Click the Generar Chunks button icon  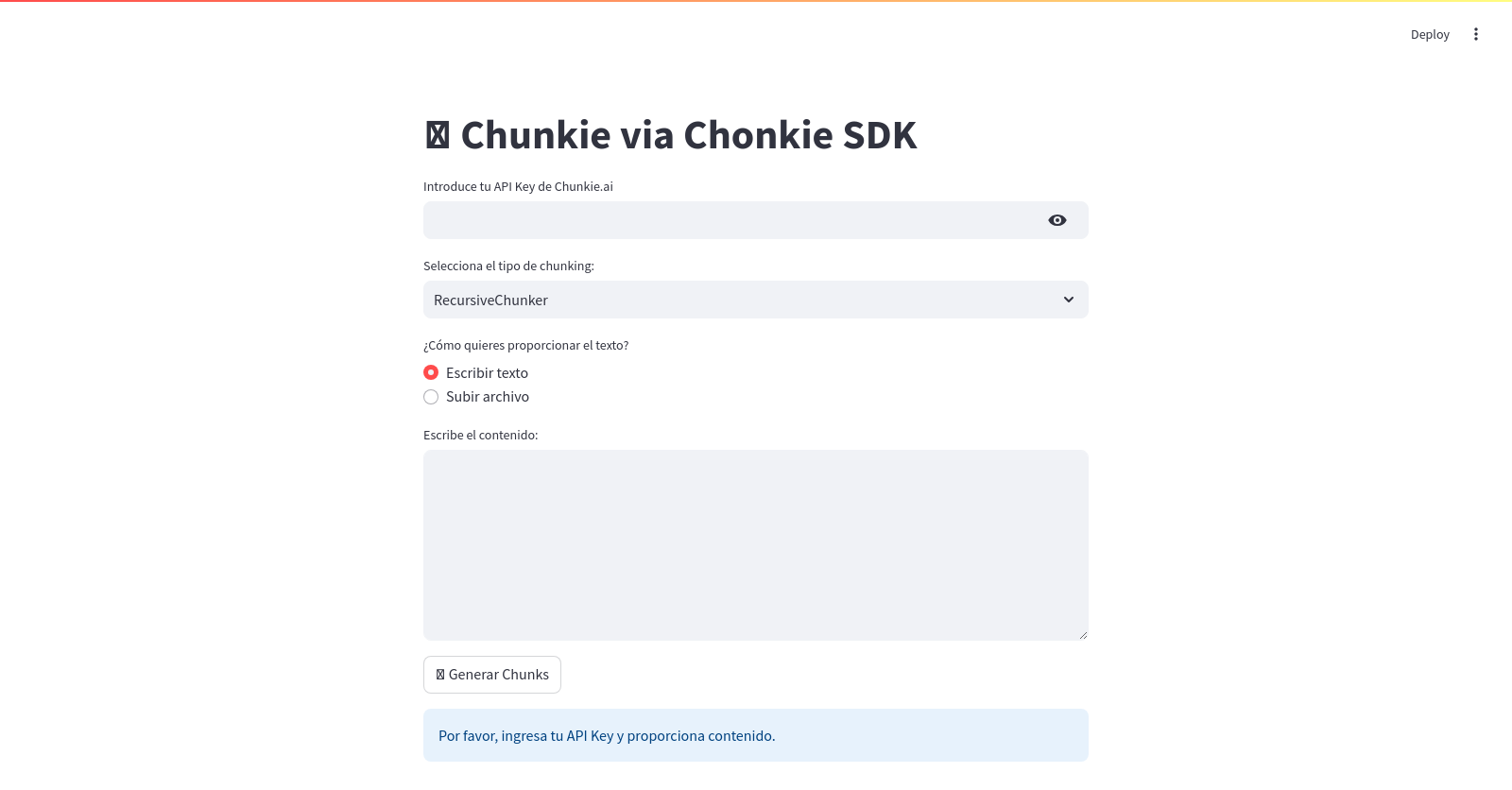438,674
